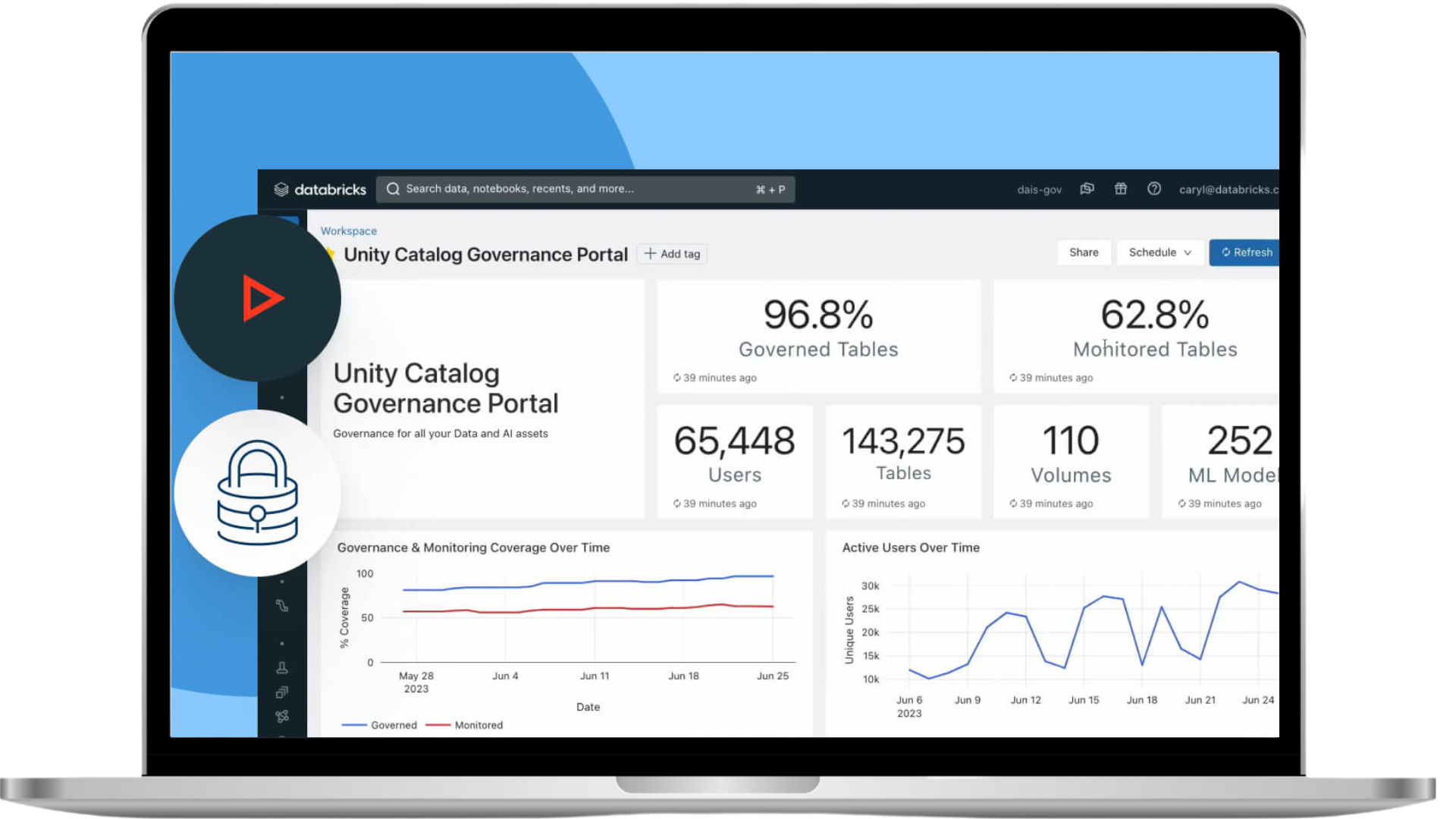Click Active Users Over Time chart title
Screen dimensions: 1456x819
[911, 548]
